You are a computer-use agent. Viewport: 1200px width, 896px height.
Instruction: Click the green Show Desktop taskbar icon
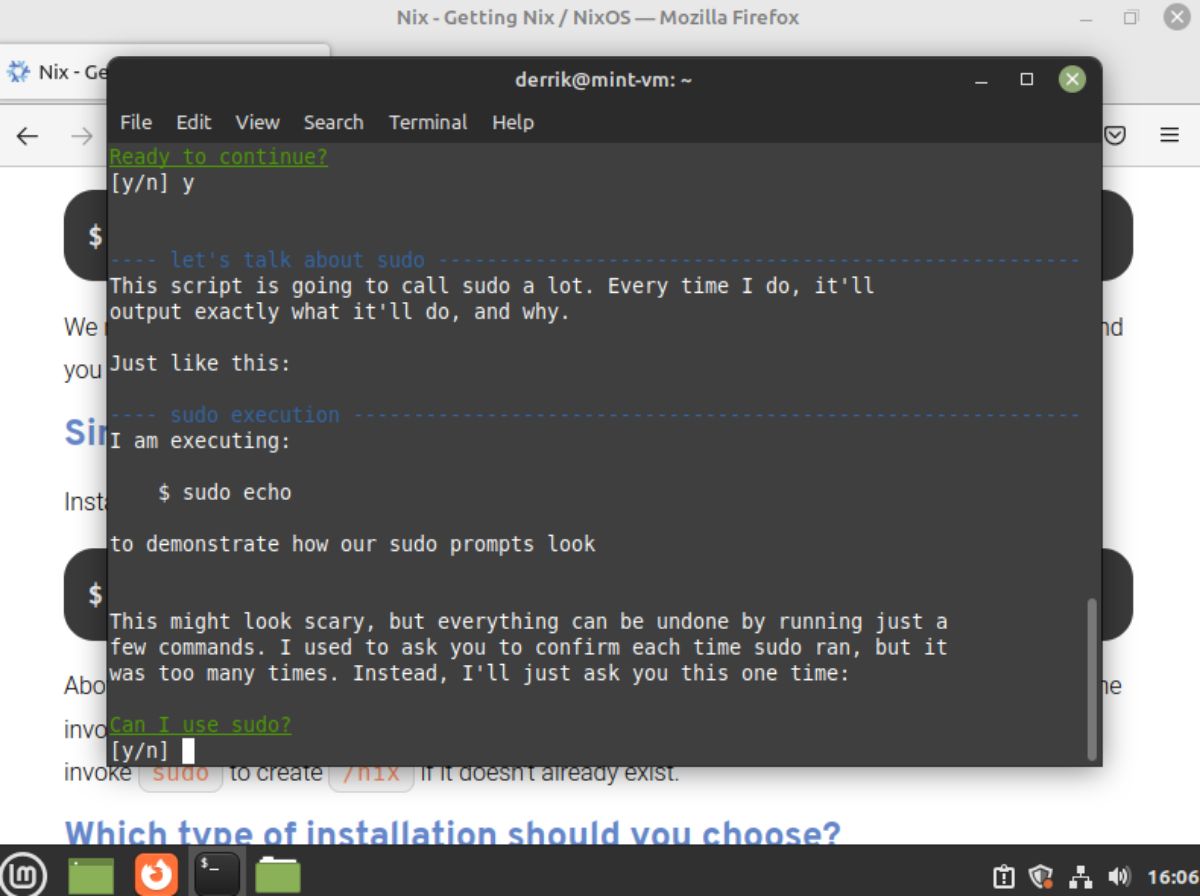(91, 876)
